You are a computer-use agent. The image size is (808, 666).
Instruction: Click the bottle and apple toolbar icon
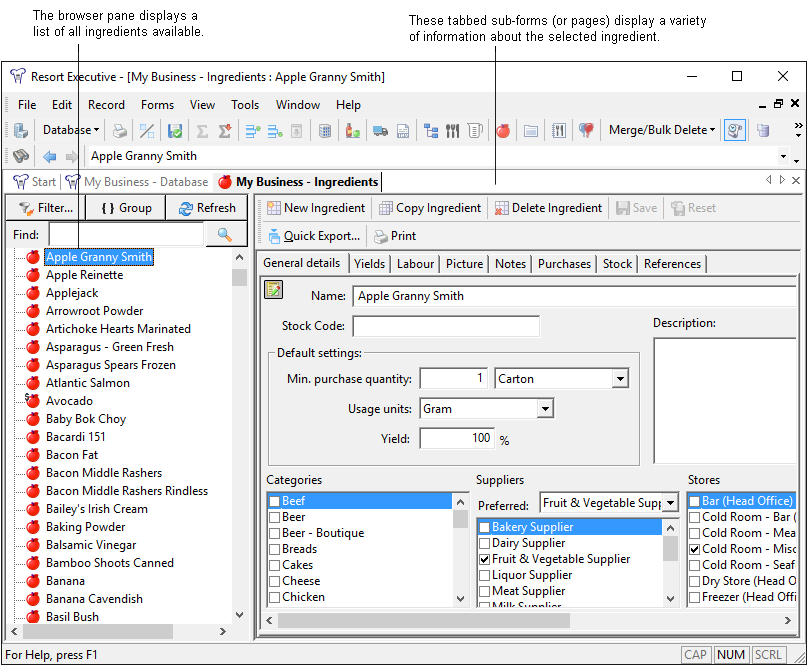[352, 130]
